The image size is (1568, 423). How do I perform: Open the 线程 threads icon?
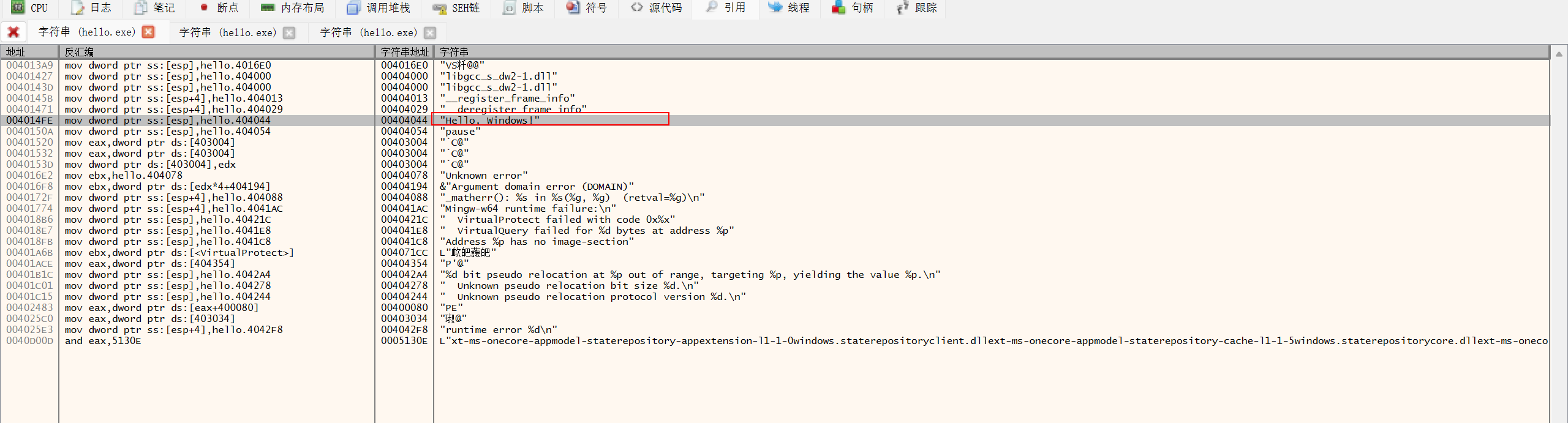click(775, 7)
